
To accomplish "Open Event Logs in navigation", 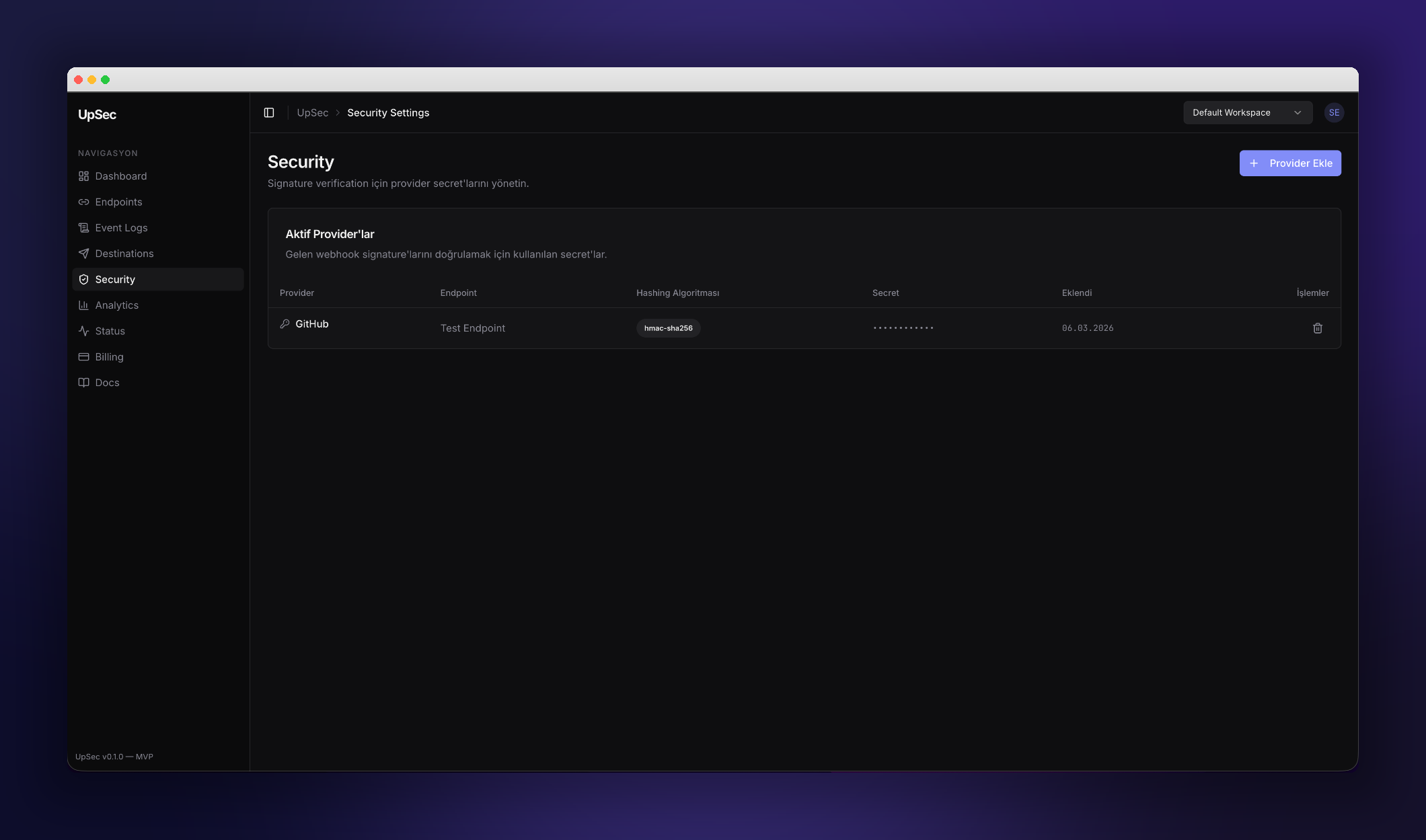I will (x=121, y=228).
